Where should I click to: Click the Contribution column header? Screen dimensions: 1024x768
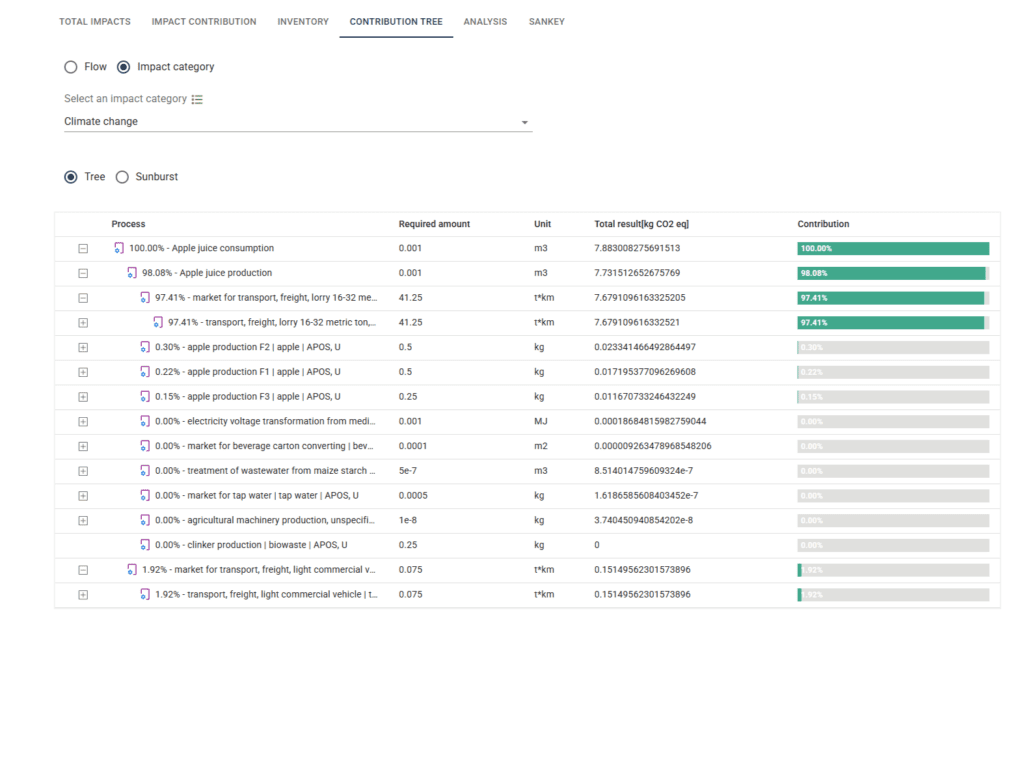(x=823, y=224)
